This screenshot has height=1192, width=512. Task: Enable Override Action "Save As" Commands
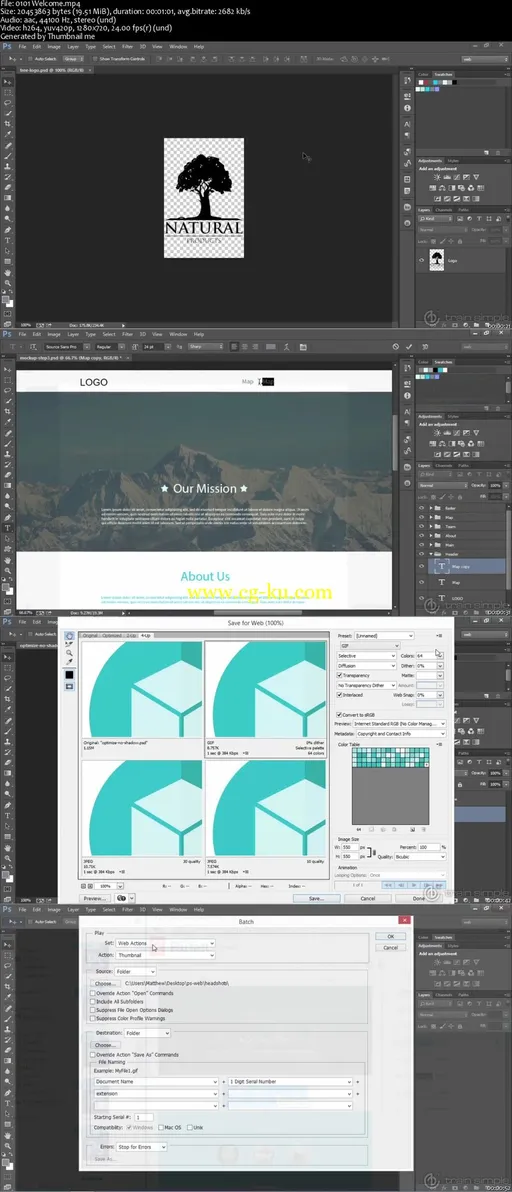(x=93, y=1054)
